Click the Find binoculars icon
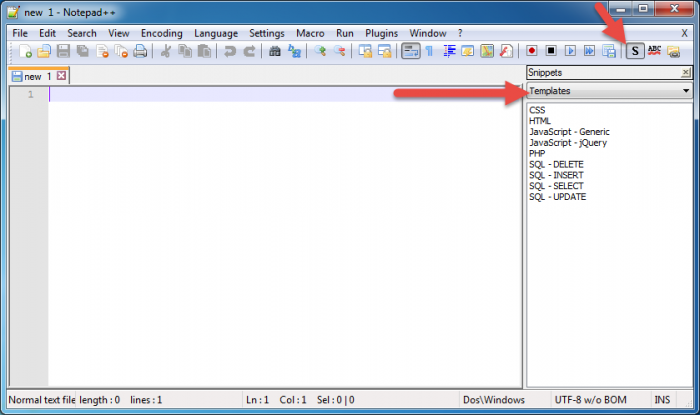This screenshot has height=415, width=700. [x=275, y=51]
